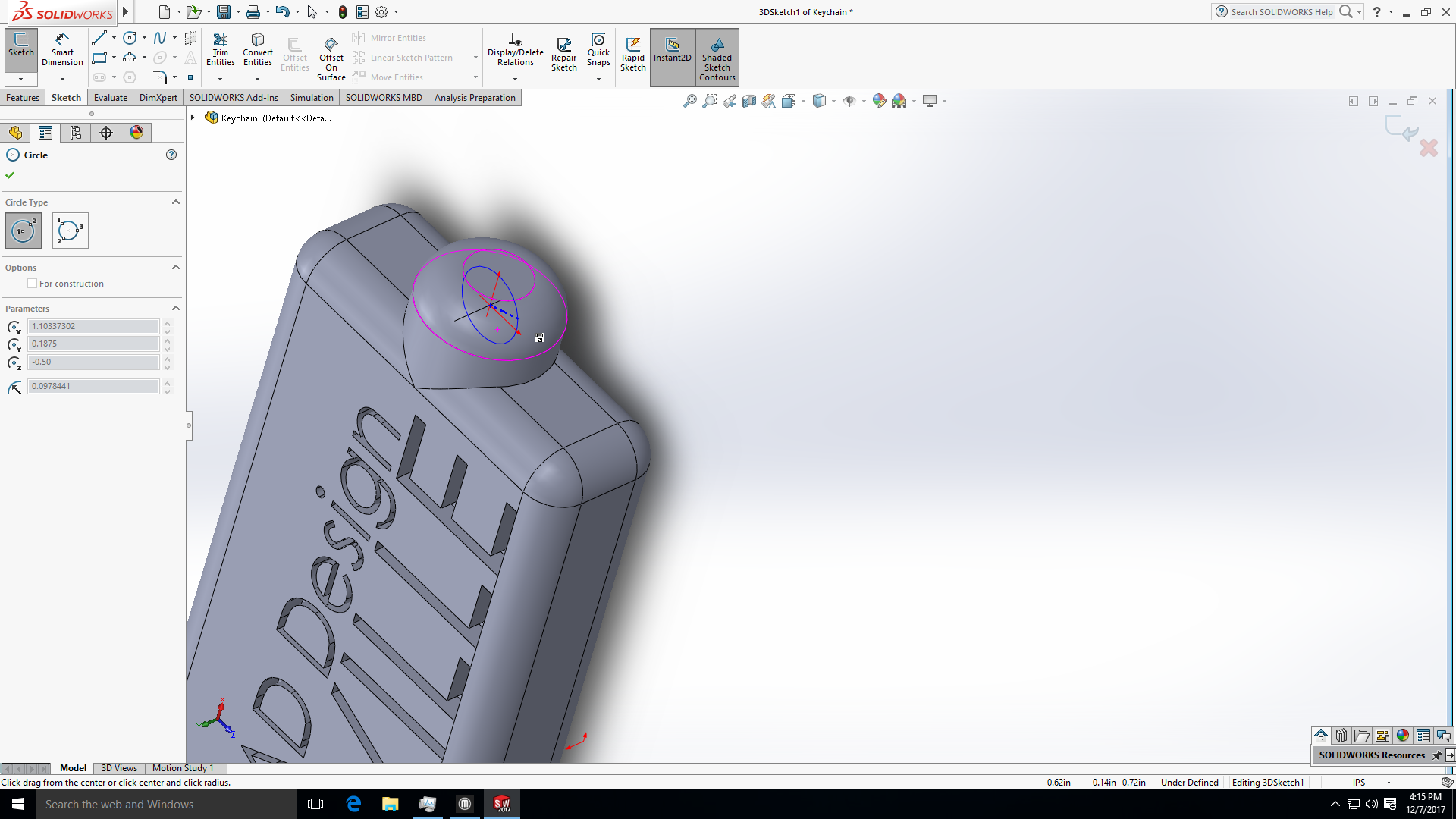Collapse the Parameters section

(175, 308)
